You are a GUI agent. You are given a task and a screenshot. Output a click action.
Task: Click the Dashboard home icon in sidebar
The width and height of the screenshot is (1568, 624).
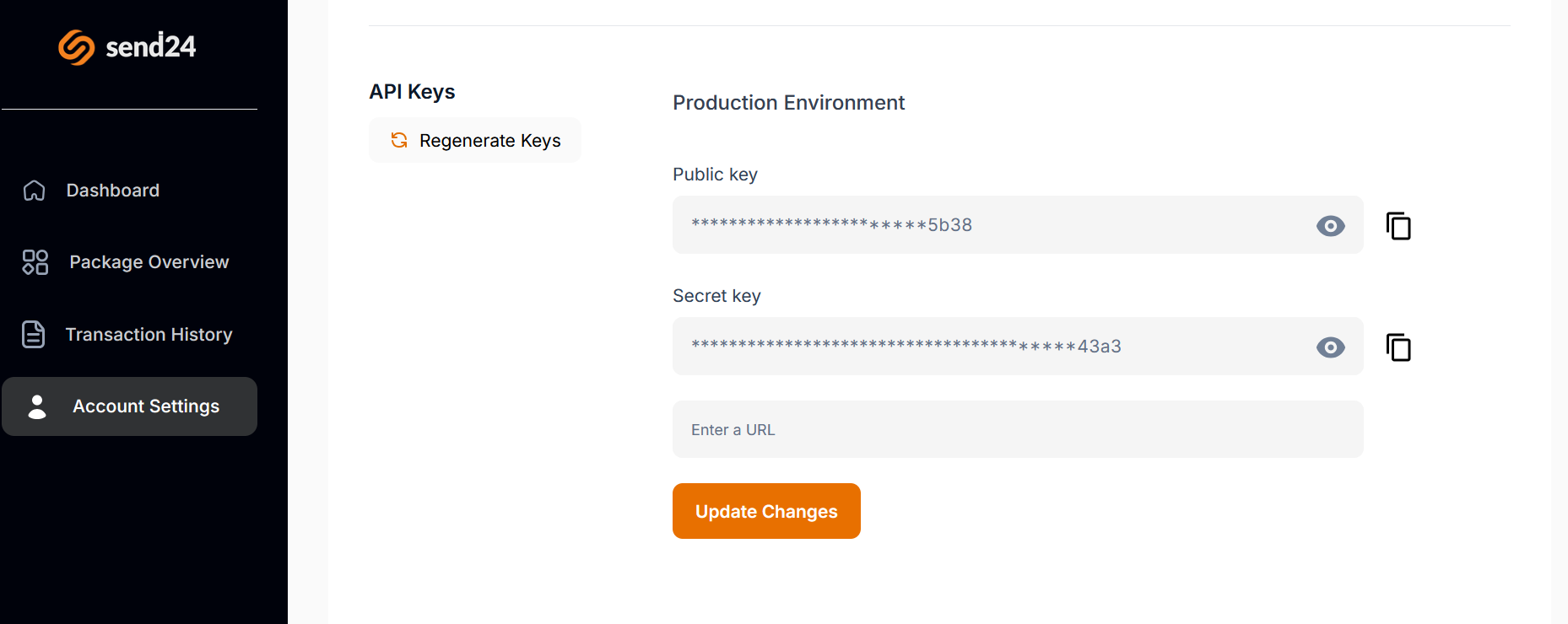point(34,191)
